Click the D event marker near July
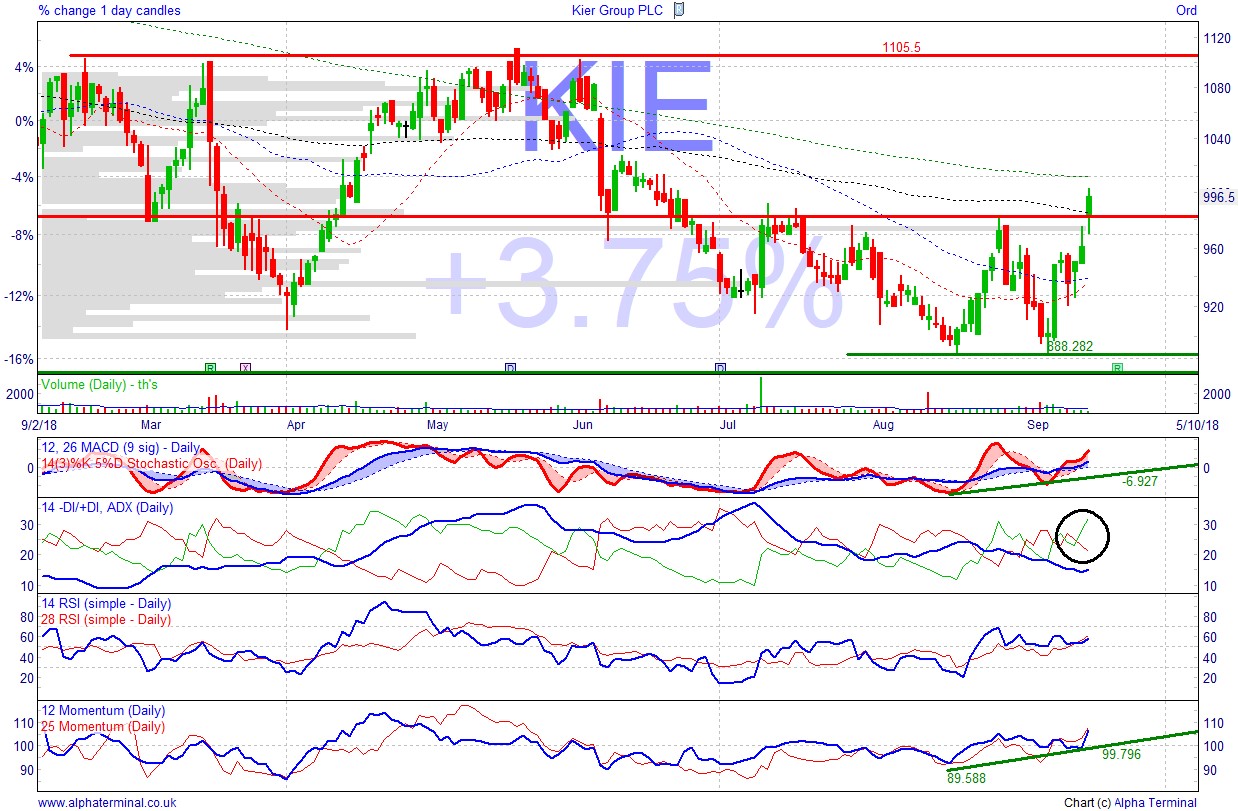Screen dimensions: 1238x811 click(720, 368)
